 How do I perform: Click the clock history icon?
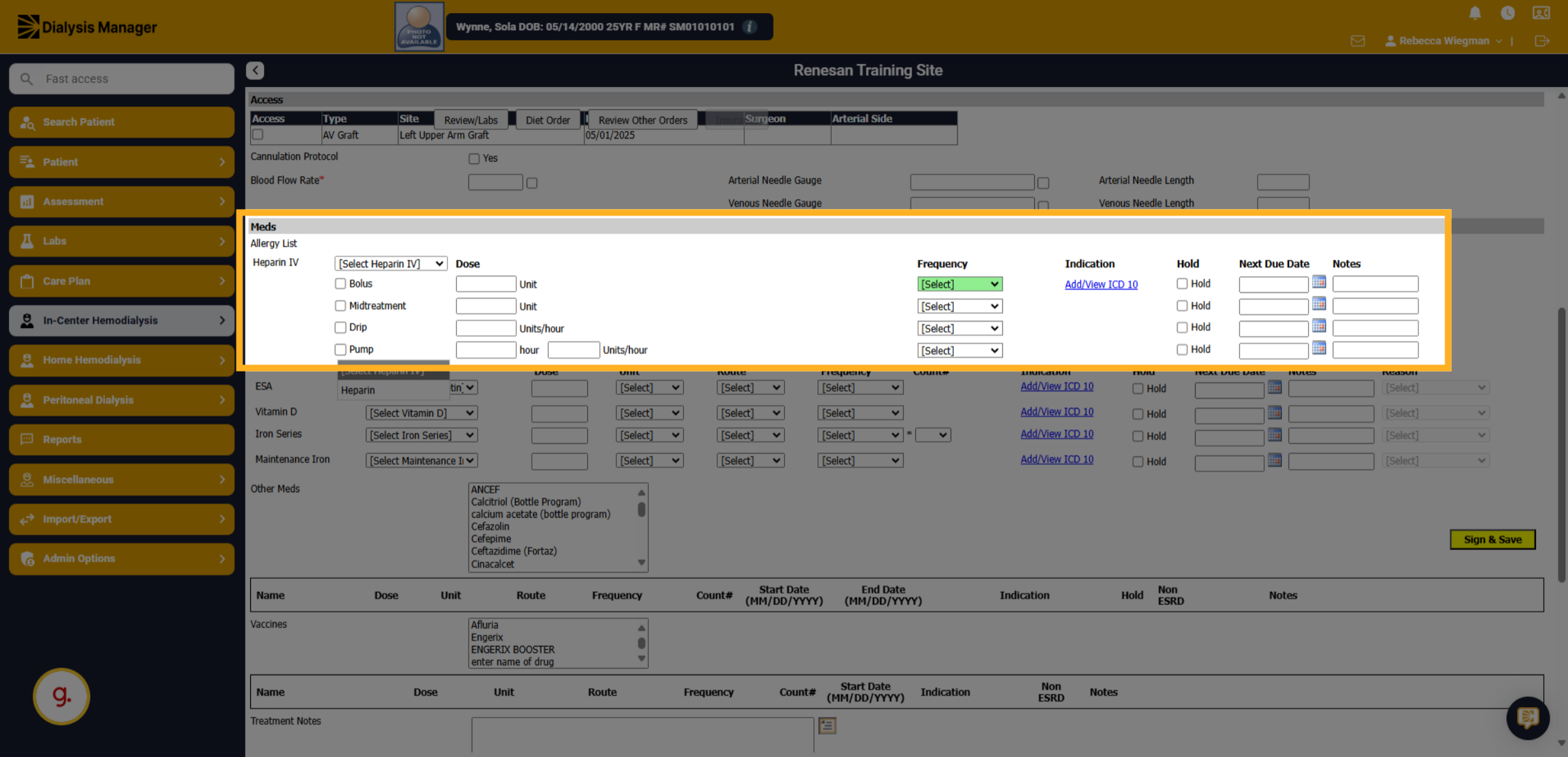click(x=1508, y=13)
